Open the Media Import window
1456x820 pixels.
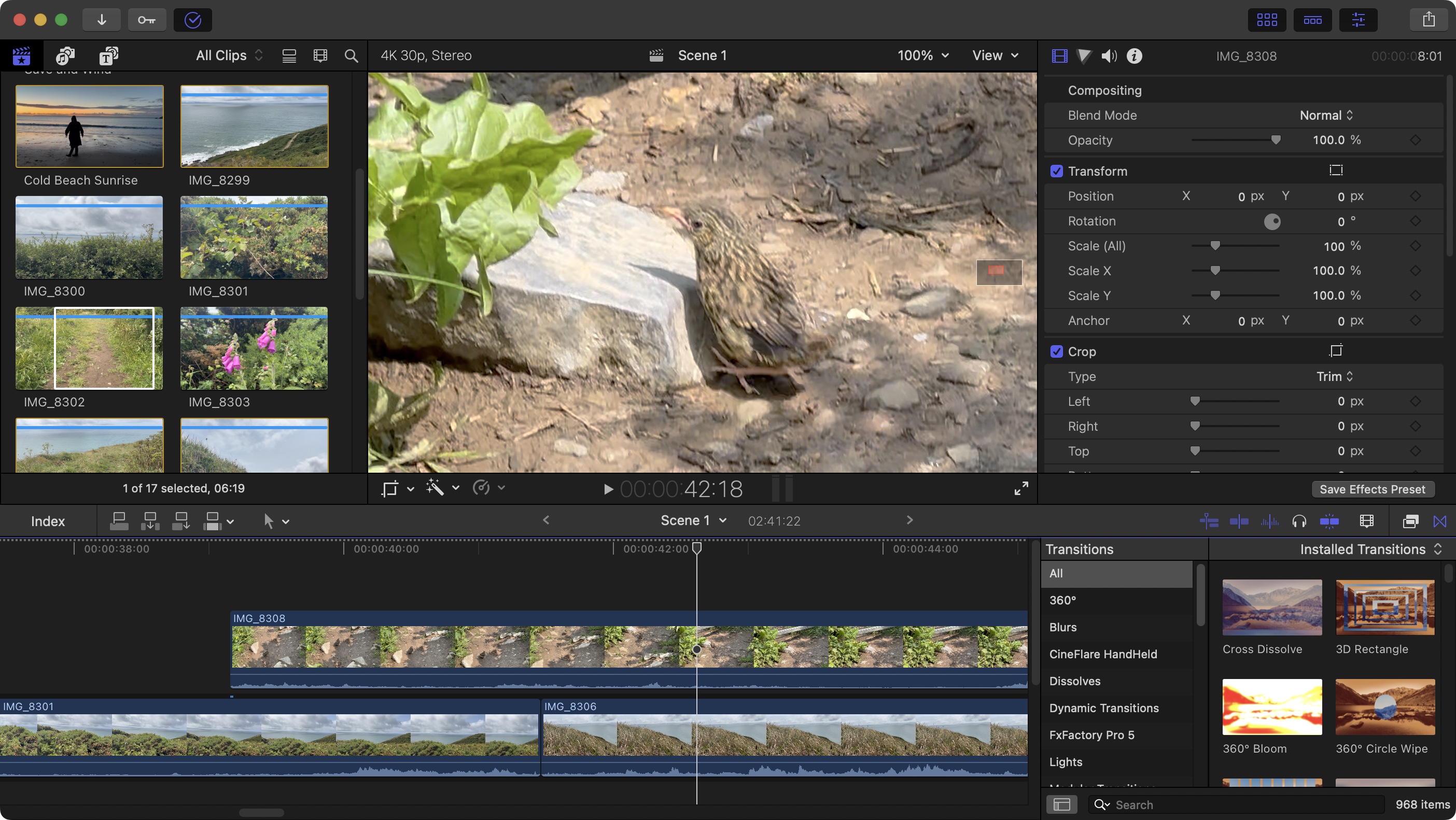[x=102, y=19]
